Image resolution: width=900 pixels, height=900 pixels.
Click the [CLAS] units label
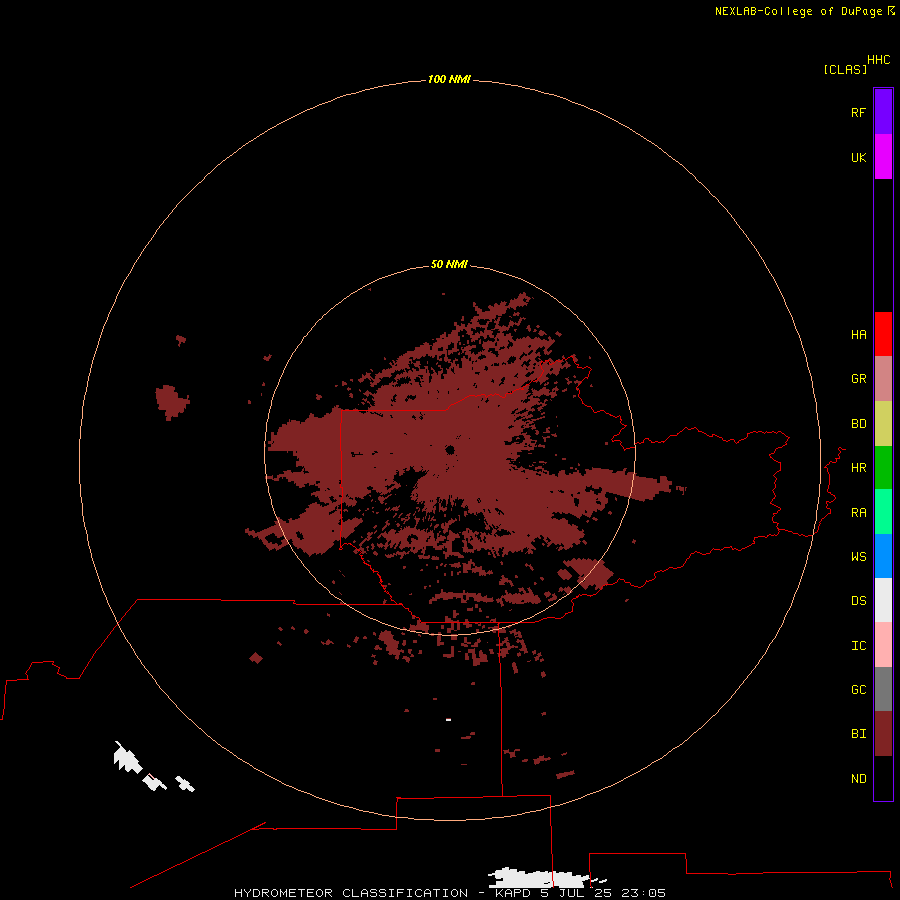tap(845, 69)
